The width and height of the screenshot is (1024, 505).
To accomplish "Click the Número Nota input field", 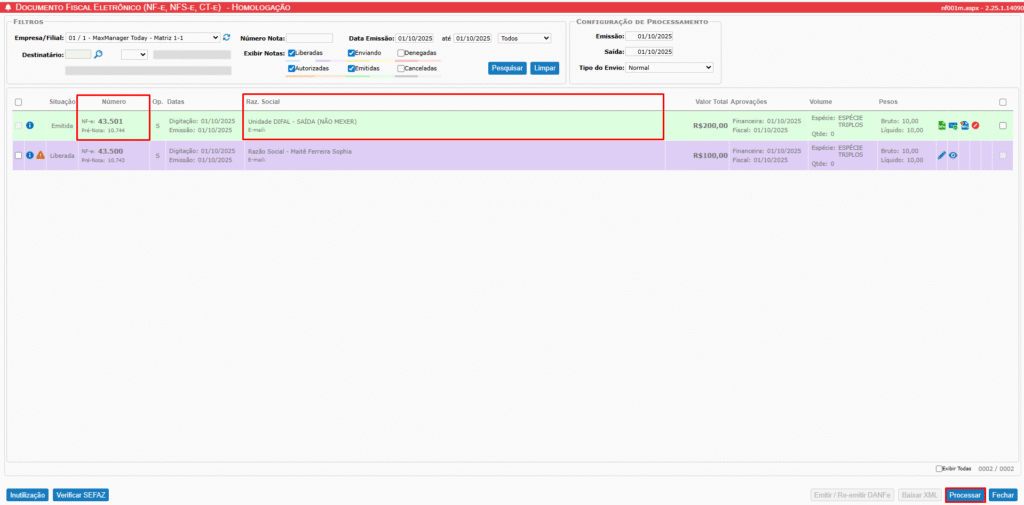I will click(309, 38).
